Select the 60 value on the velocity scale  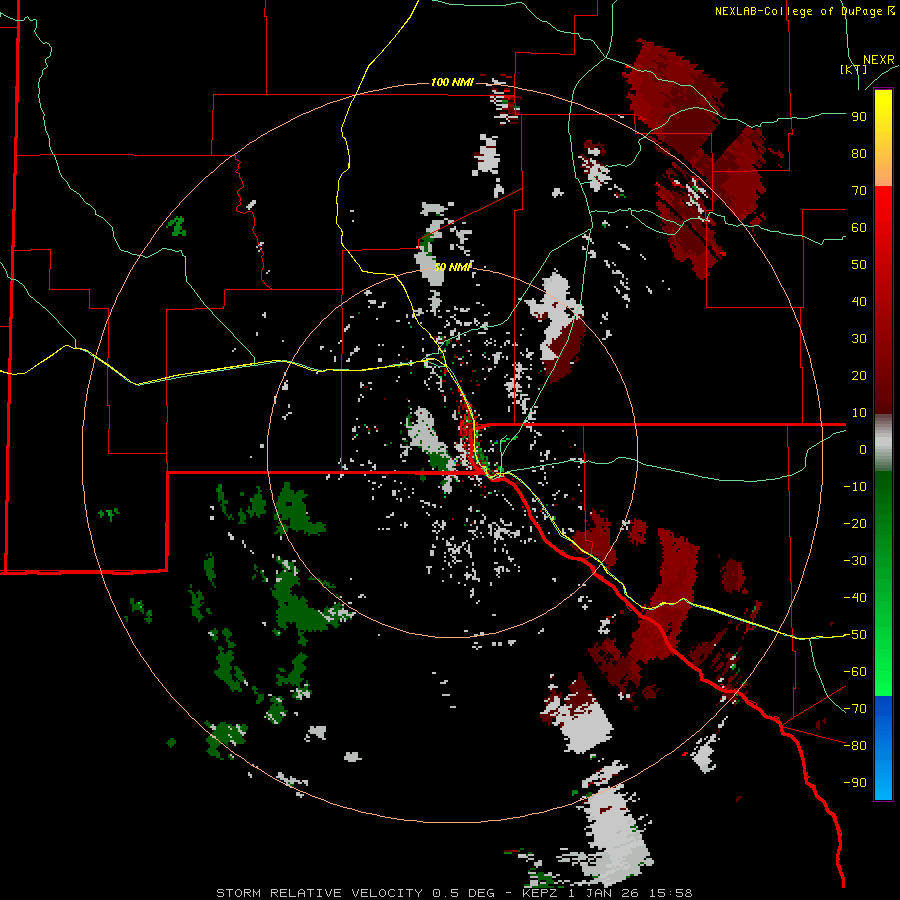coord(859,228)
